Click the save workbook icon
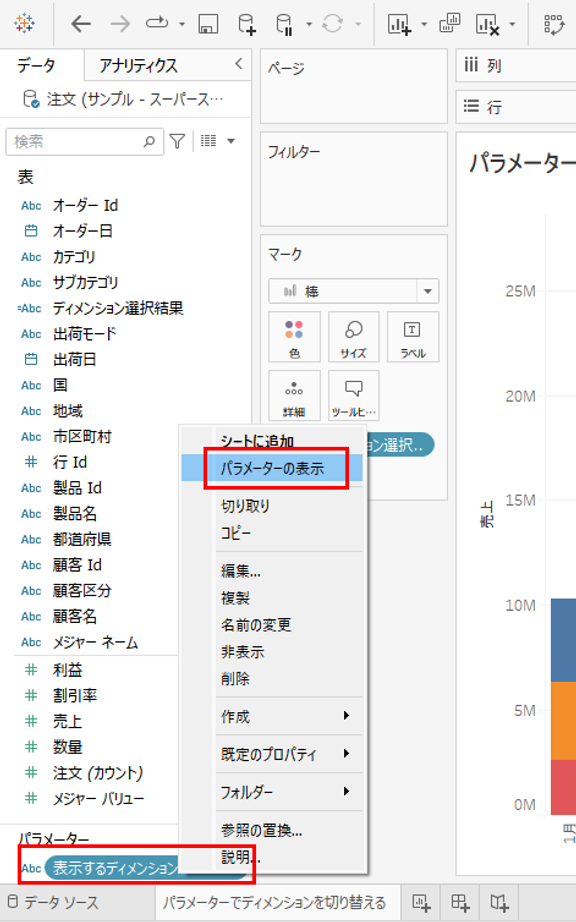The width and height of the screenshot is (576, 922). click(208, 24)
